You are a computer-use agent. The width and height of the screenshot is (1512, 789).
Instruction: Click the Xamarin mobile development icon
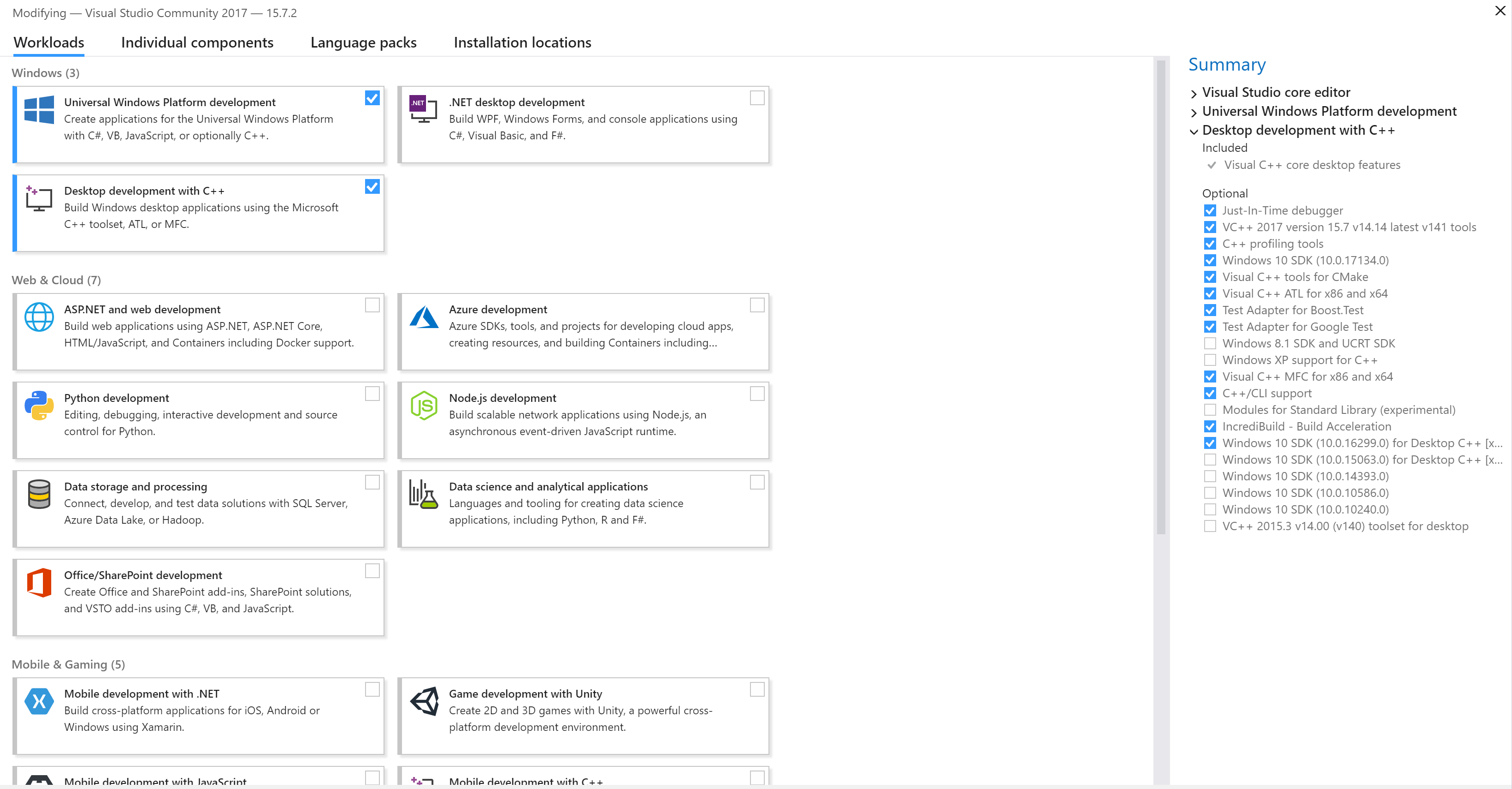pos(39,701)
